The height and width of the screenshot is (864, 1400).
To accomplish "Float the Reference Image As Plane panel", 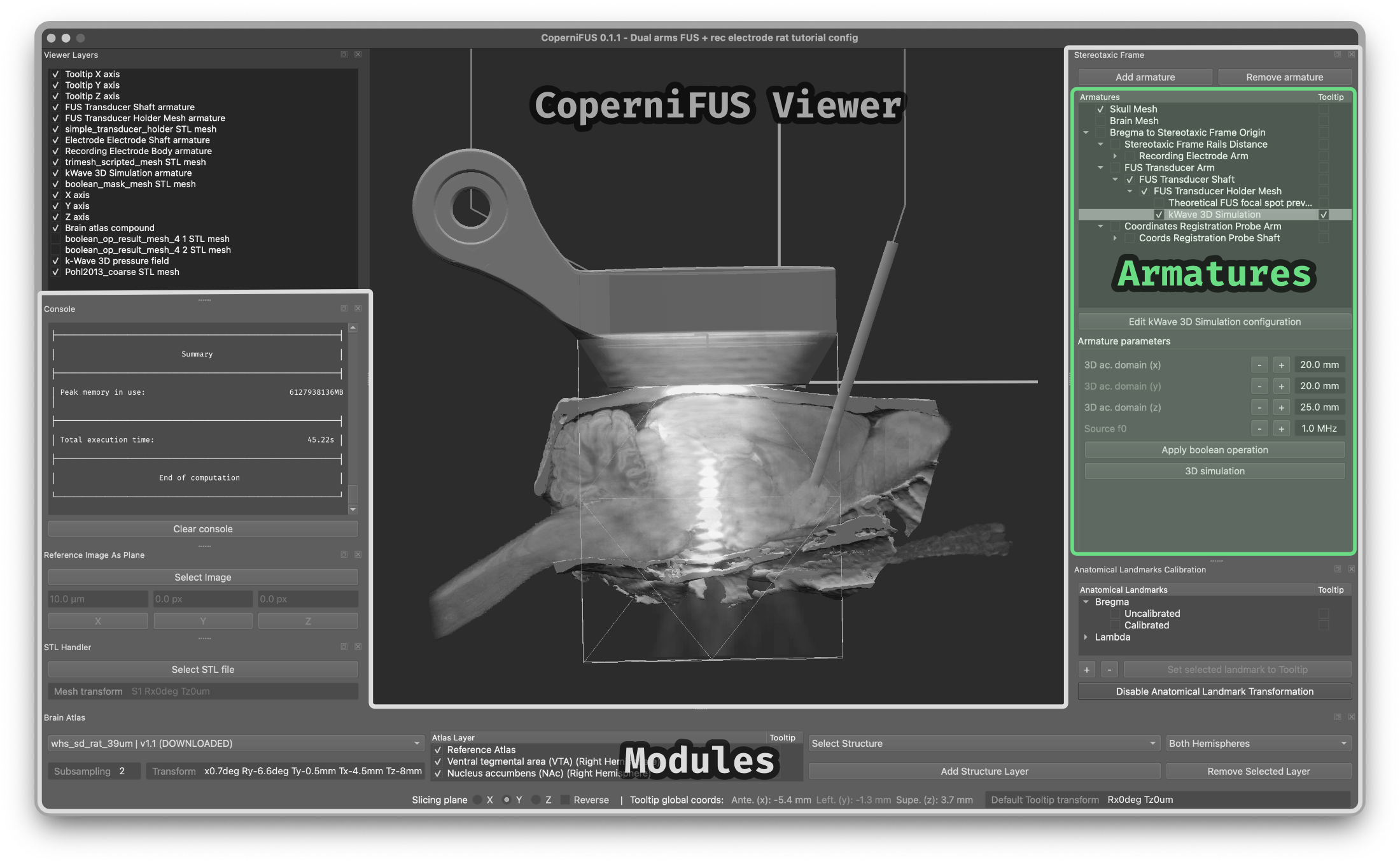I will 344,555.
